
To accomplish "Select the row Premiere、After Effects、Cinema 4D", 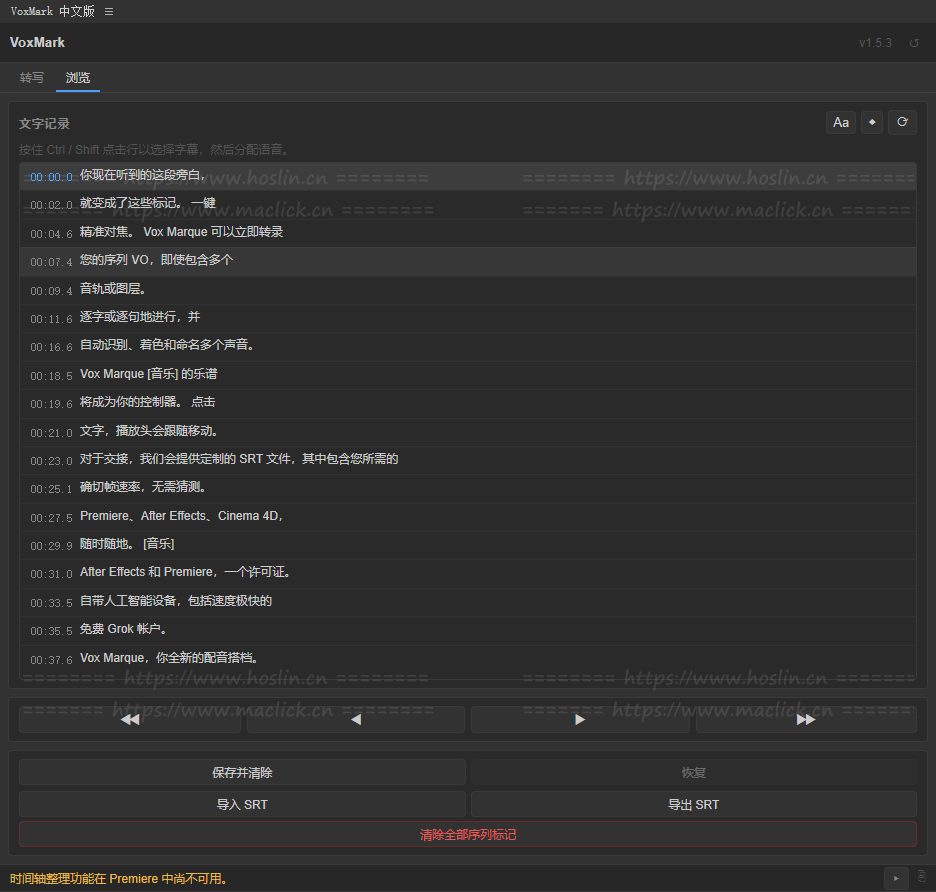I will [468, 518].
